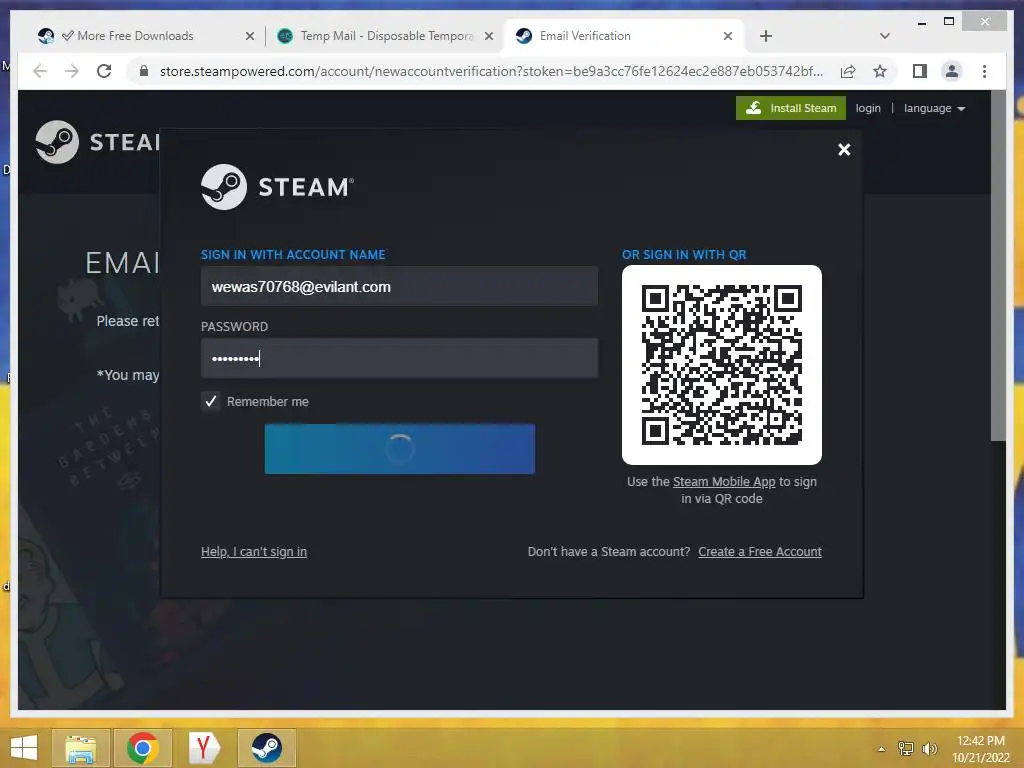The width and height of the screenshot is (1024, 768).
Task: Open the taskbar clock and date
Action: point(981,749)
